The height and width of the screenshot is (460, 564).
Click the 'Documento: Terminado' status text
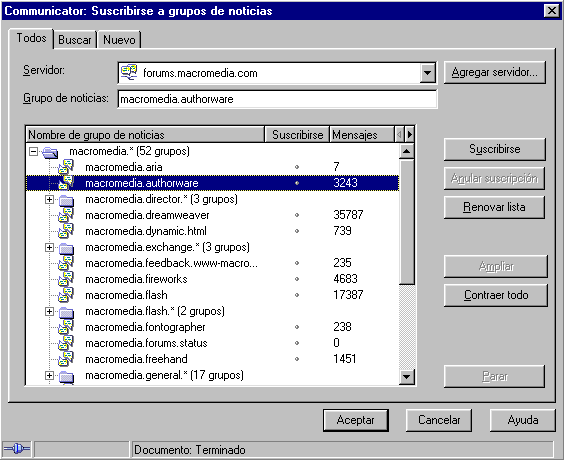[190, 450]
